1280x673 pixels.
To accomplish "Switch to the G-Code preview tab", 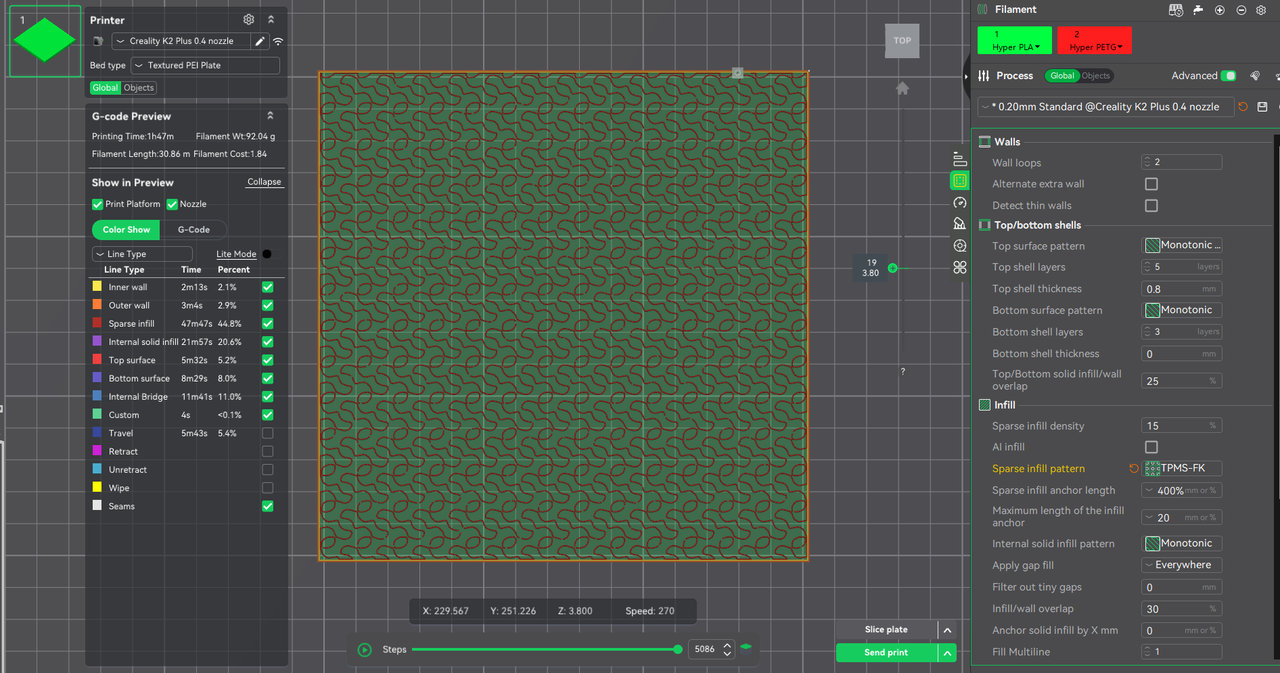I will click(194, 230).
